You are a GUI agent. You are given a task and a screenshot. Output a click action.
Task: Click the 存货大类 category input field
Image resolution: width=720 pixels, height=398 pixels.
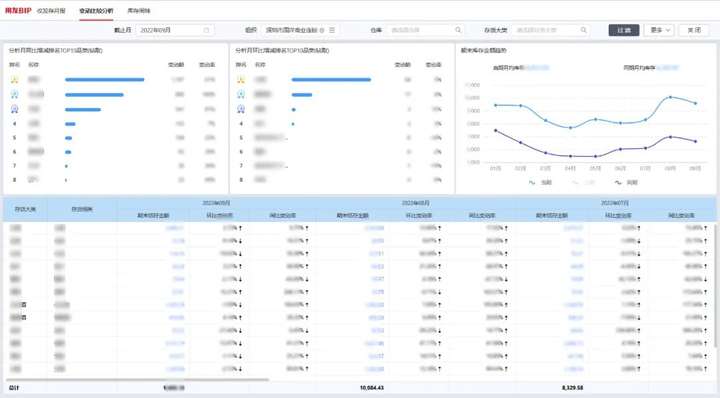[550, 30]
